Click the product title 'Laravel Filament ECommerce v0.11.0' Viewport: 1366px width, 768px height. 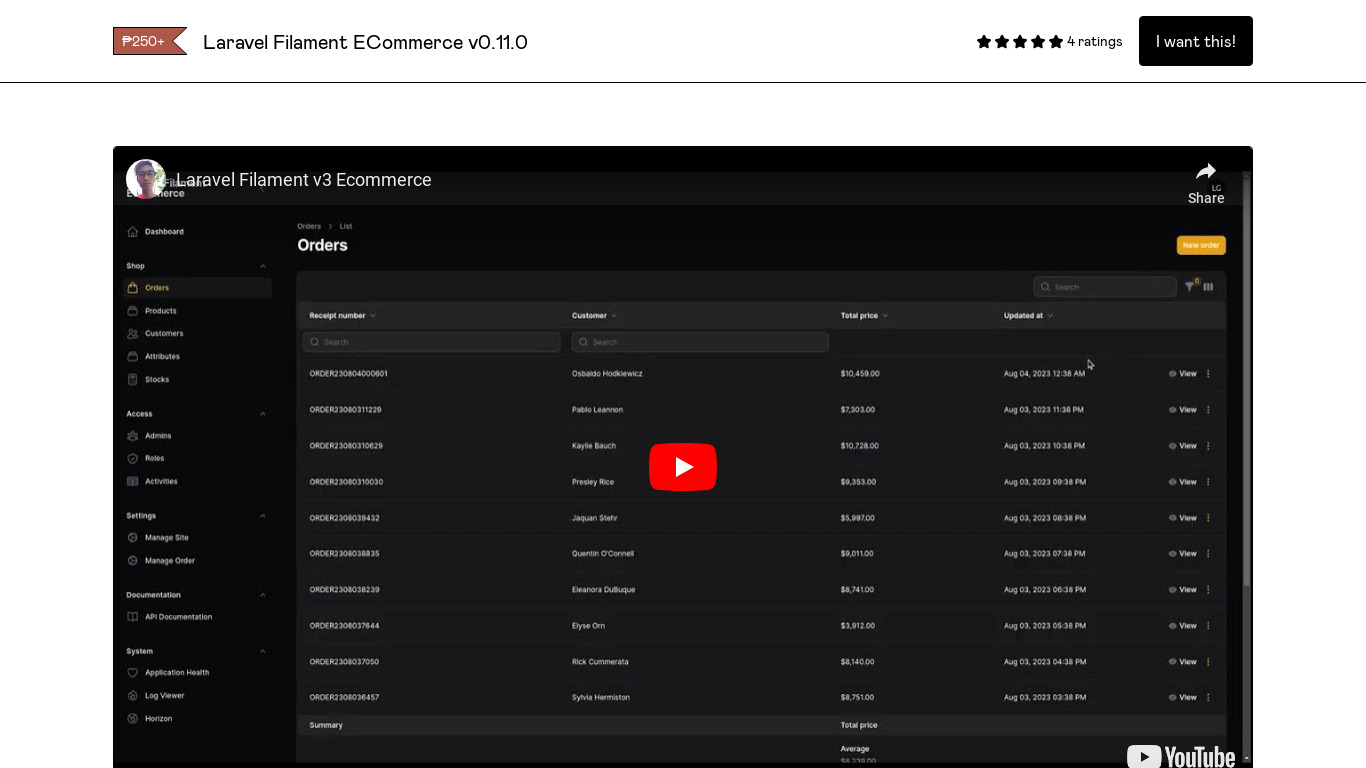coord(365,42)
